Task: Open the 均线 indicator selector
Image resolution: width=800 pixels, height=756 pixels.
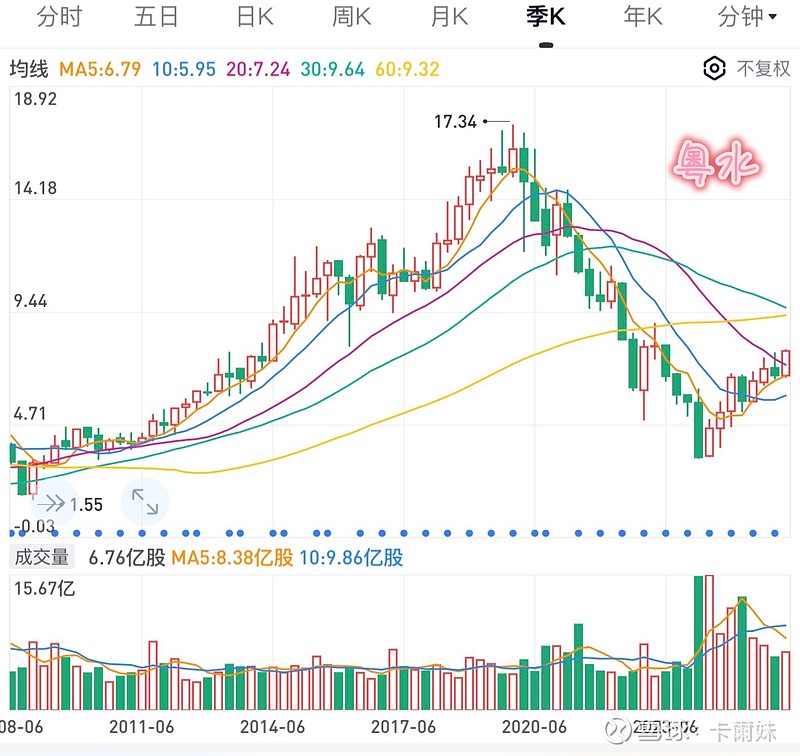Action: pyautogui.click(x=28, y=69)
